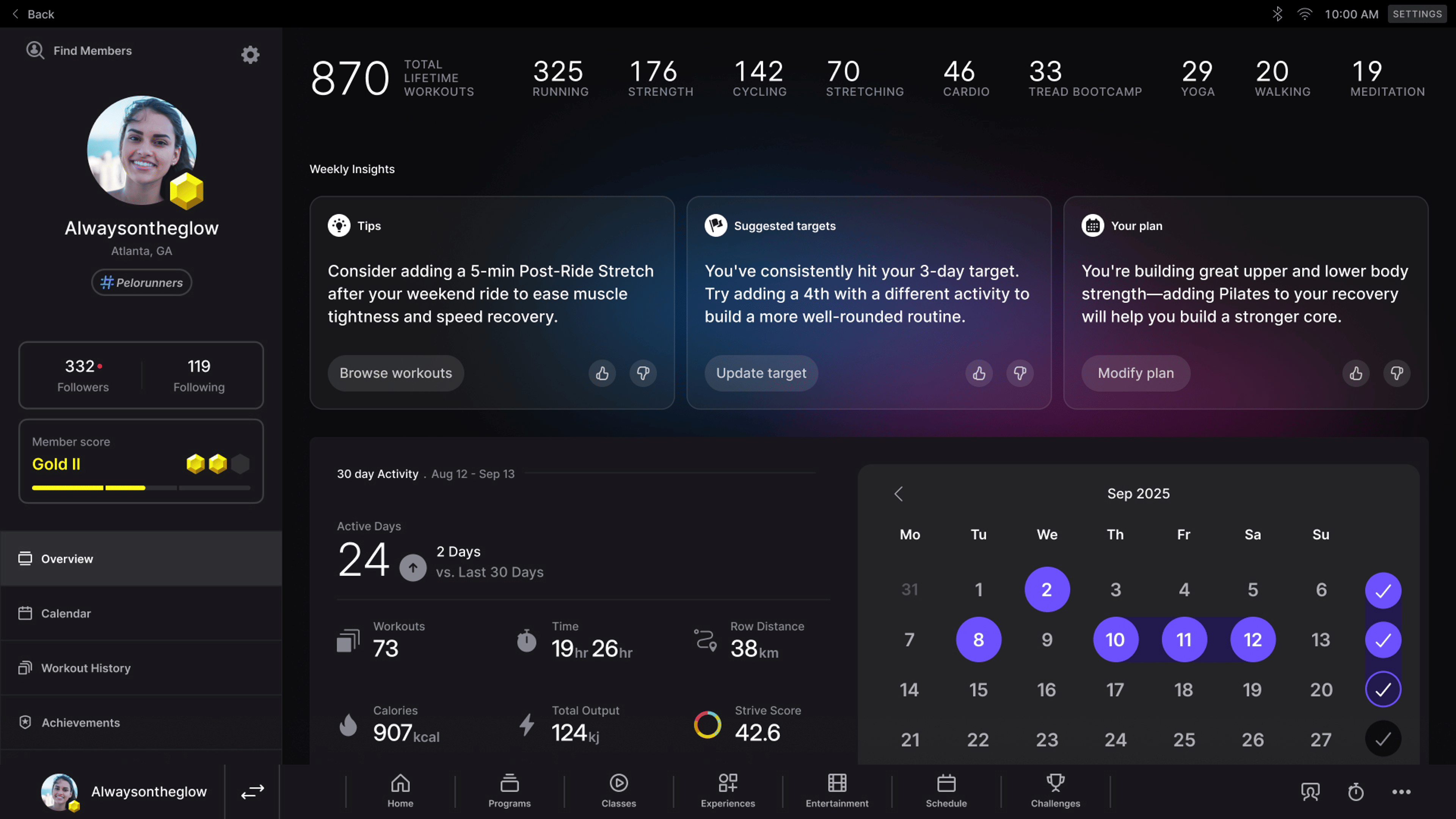Collapse back with the Back chevron
The width and height of the screenshot is (1456, 819).
(x=15, y=14)
